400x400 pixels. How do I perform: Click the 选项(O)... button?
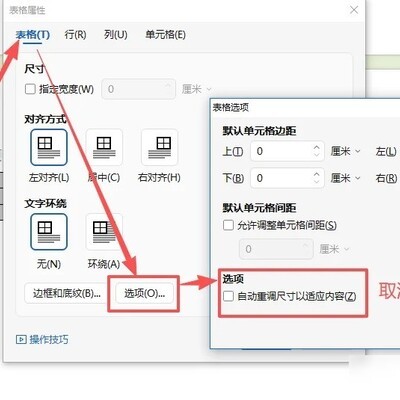(144, 293)
